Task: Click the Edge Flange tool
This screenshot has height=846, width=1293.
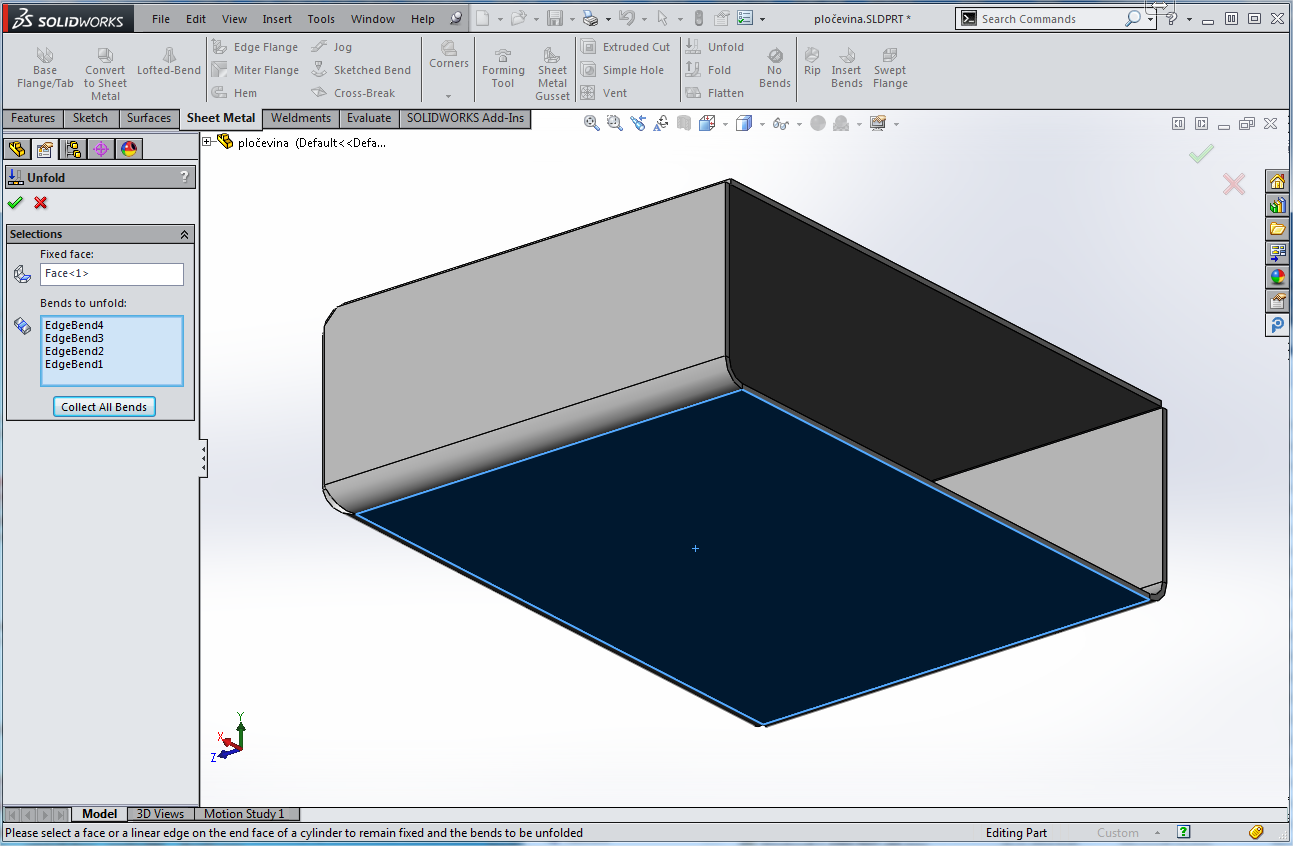Action: tap(255, 47)
